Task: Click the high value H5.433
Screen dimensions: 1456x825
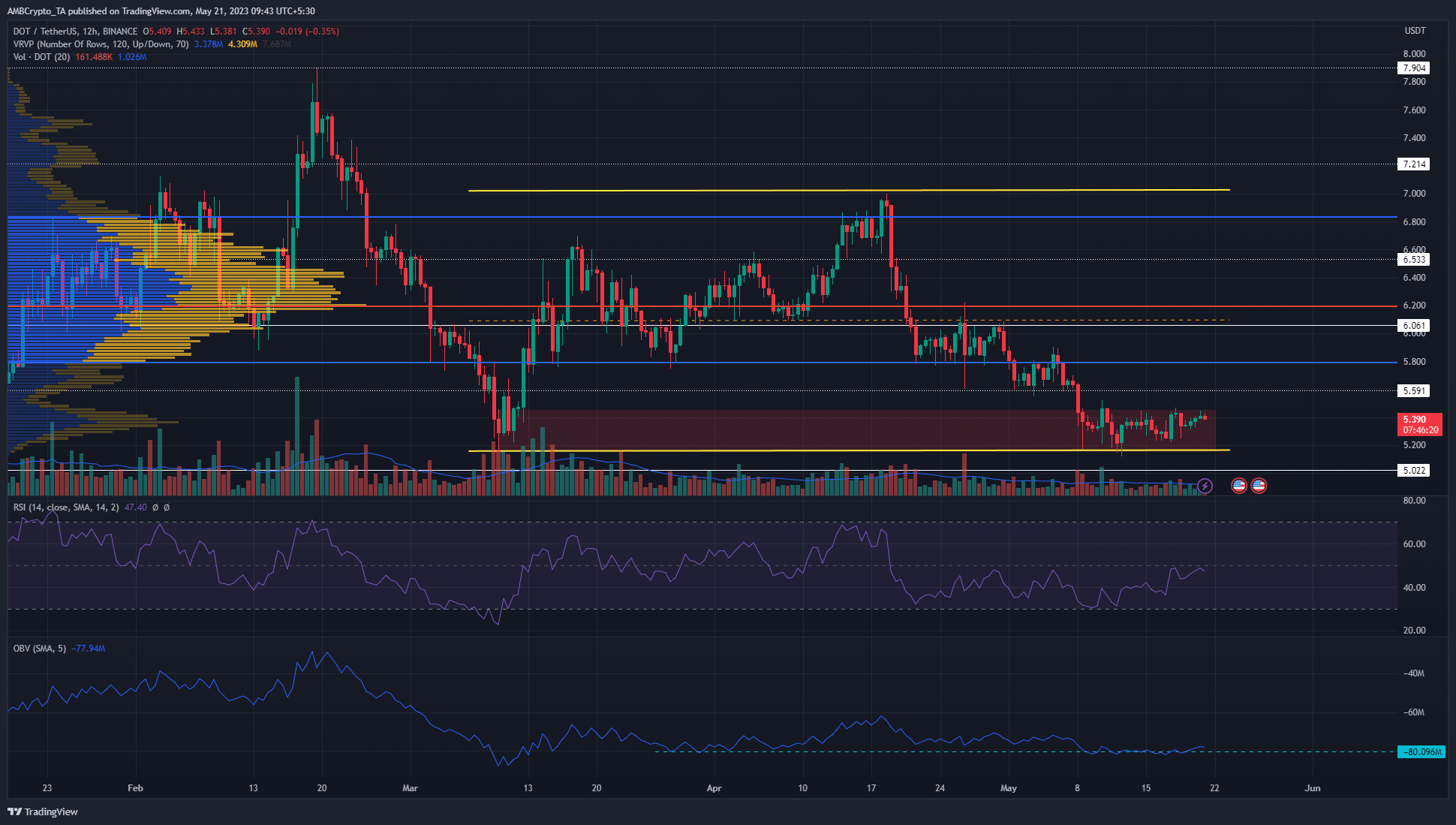Action: point(191,32)
